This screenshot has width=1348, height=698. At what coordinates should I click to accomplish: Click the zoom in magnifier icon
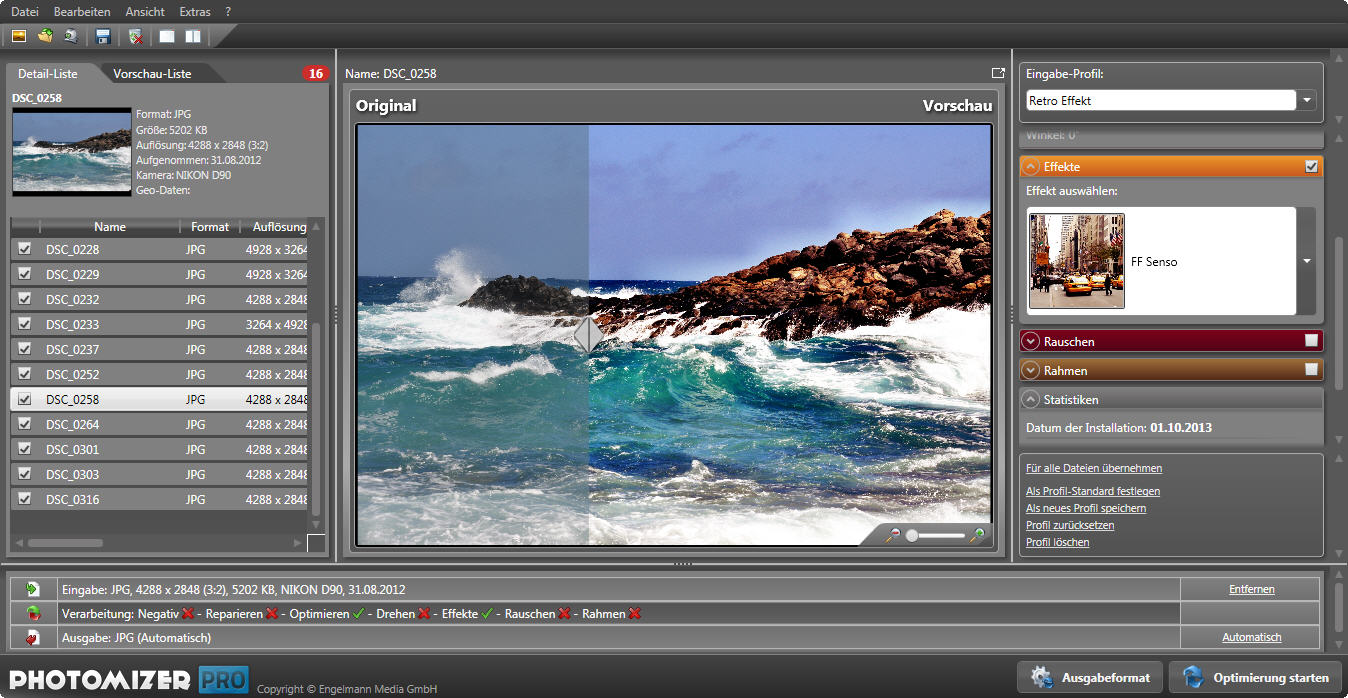point(978,536)
